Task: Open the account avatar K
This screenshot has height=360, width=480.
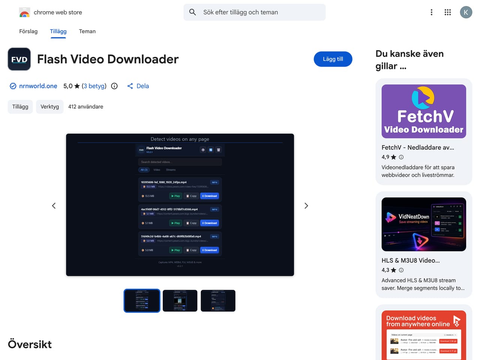Action: [x=466, y=13]
